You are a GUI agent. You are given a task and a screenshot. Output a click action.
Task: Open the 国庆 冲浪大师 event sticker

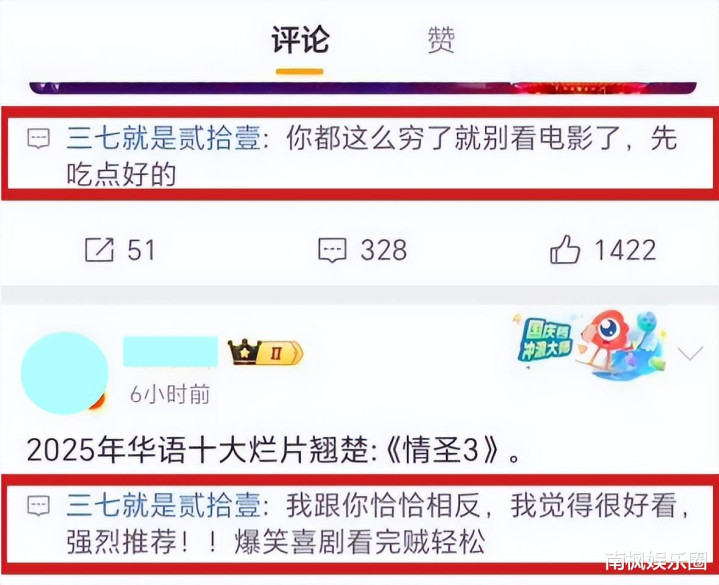[x=545, y=339]
